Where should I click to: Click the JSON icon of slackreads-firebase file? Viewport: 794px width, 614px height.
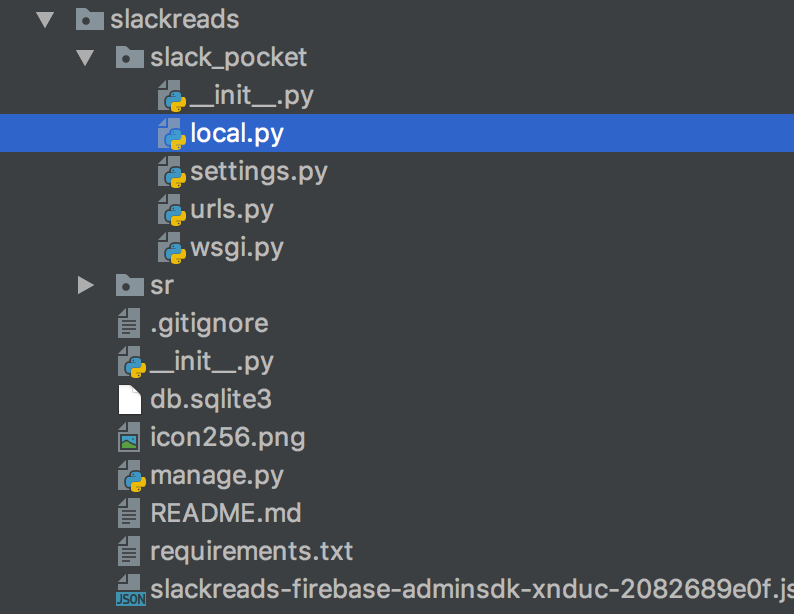pos(131,590)
